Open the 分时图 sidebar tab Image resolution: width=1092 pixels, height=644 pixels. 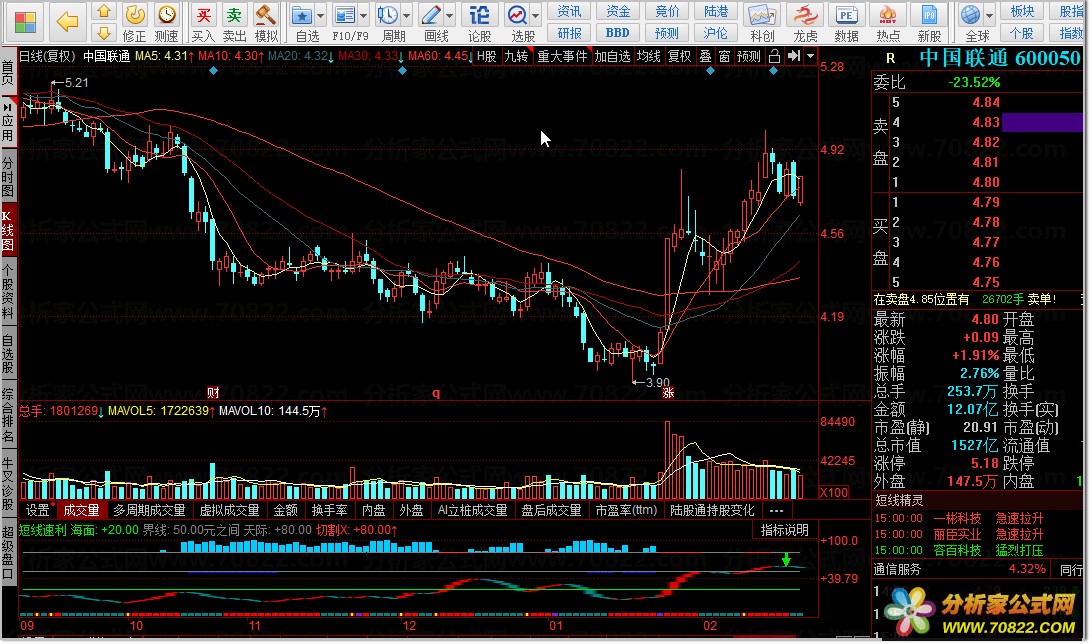point(8,176)
